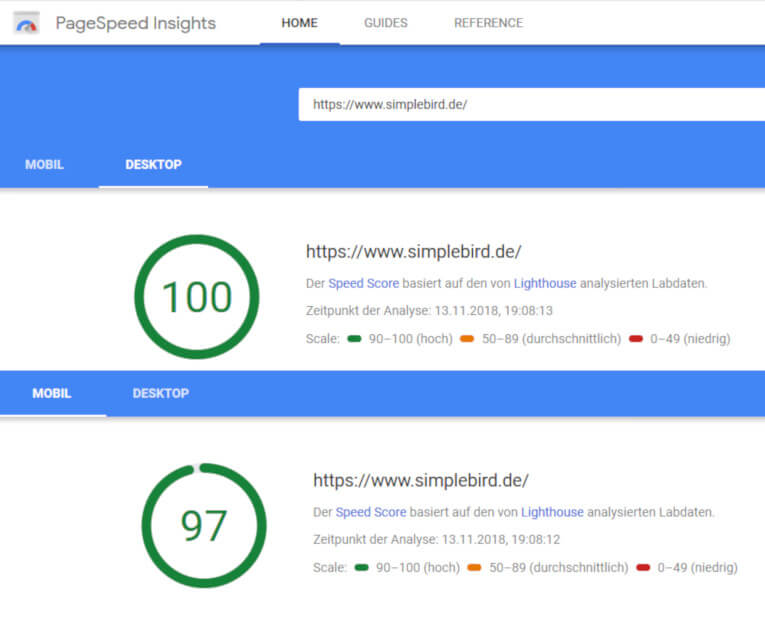Screen dimensions: 765x621
Task: Click orange 50–89 swatch in lower scale
Action: pyautogui.click(x=474, y=567)
